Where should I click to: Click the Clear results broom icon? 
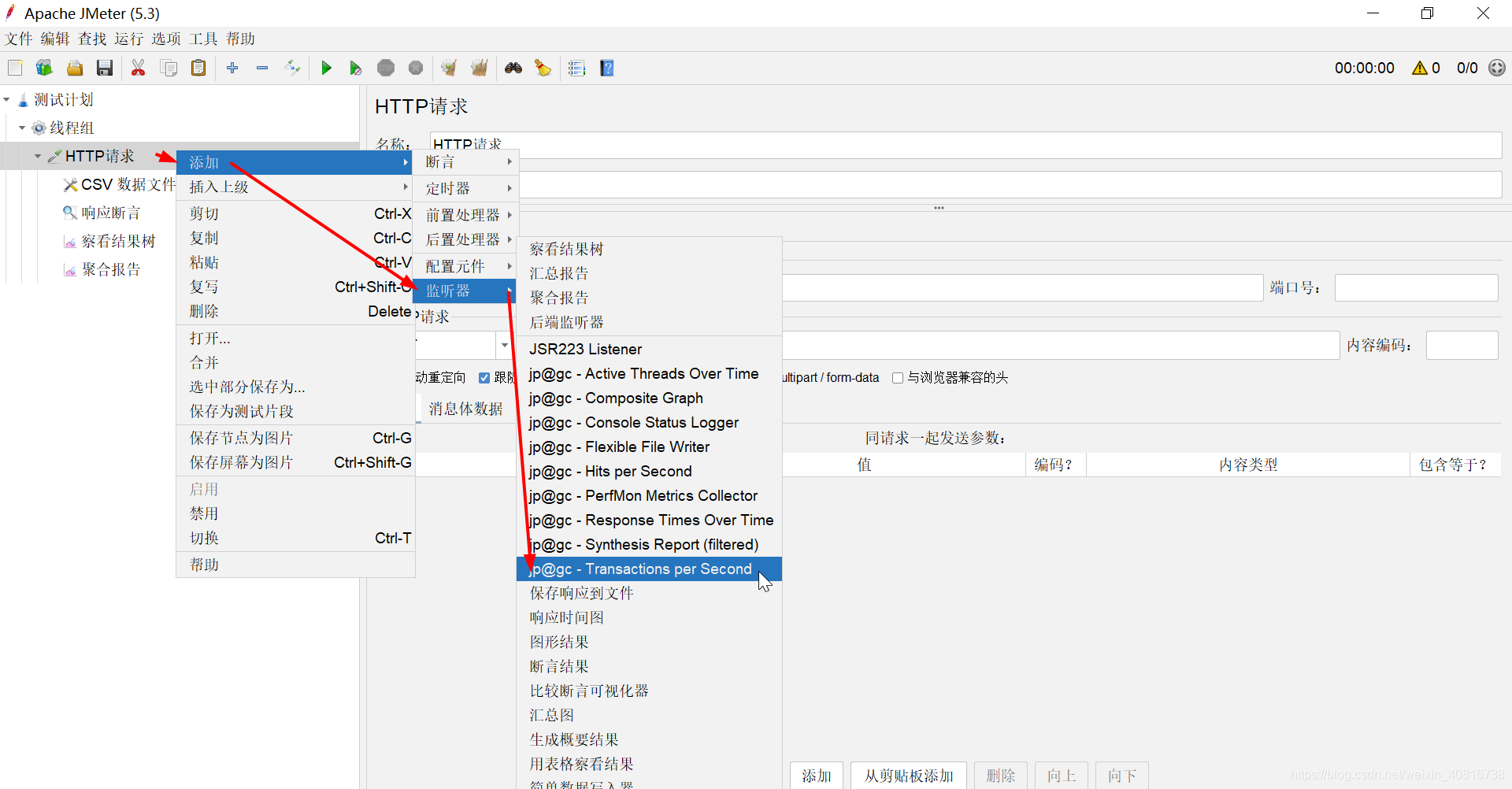[x=449, y=69]
